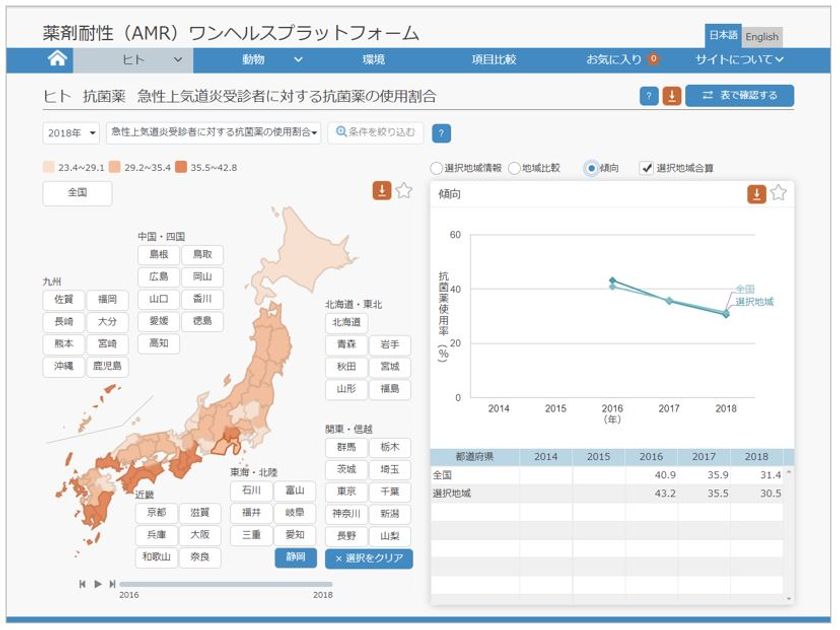Expand the indicator selection dropdown
The width and height of the screenshot is (840, 630).
point(214,132)
